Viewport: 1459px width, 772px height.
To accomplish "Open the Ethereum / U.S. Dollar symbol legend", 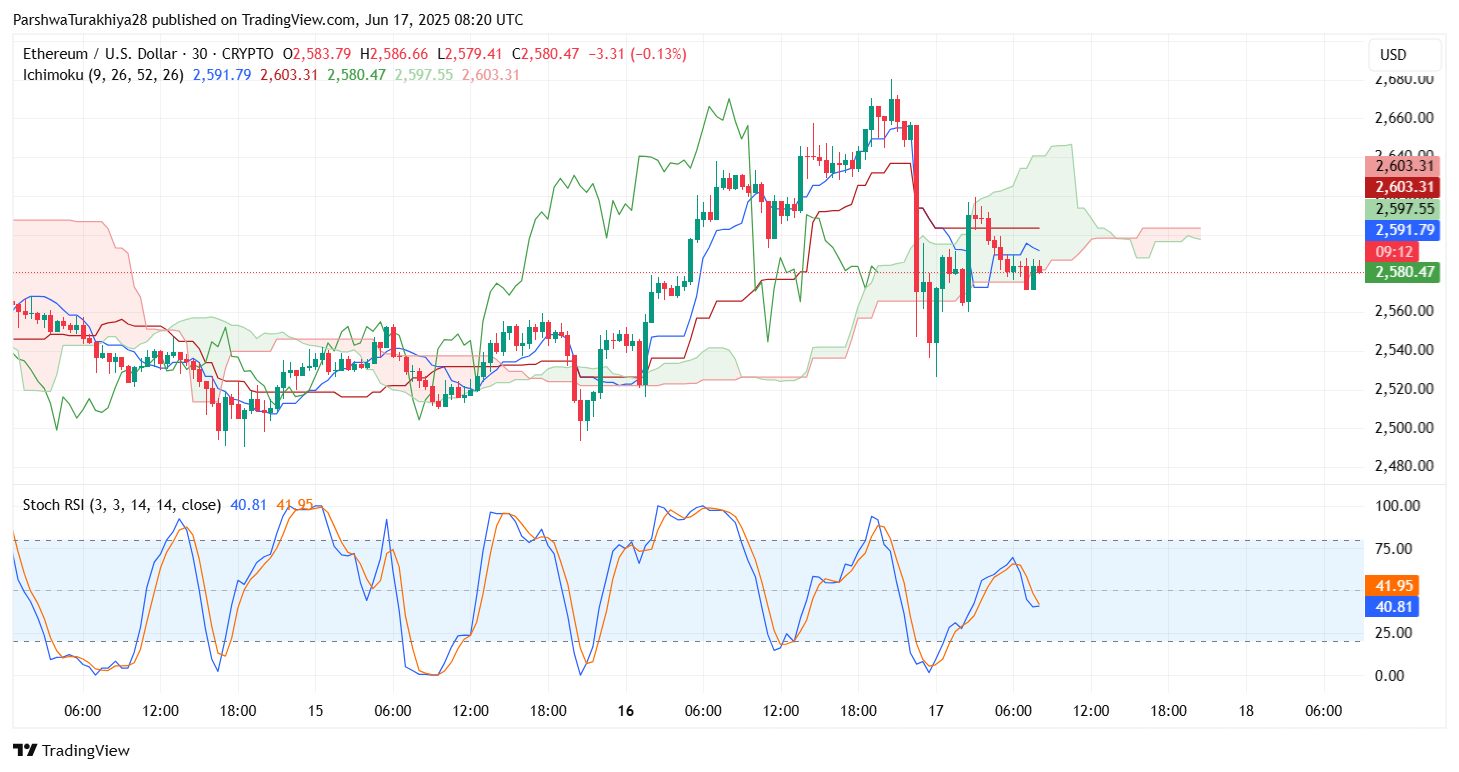I will pos(100,55).
